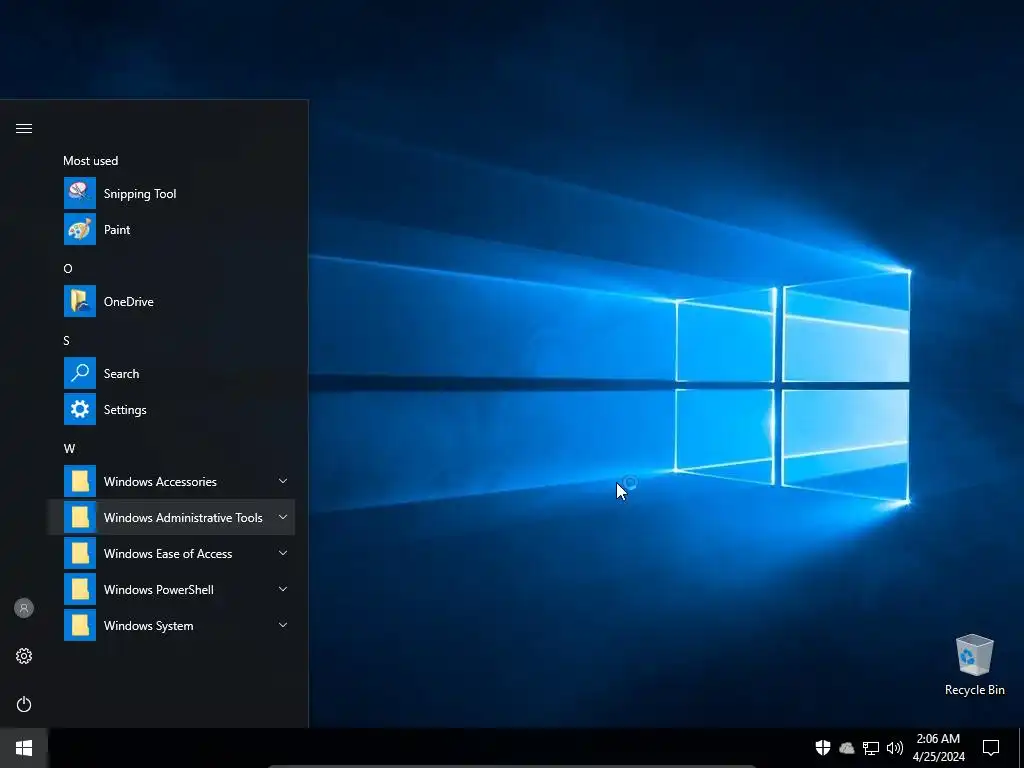1024x768 pixels.
Task: Click the 'Windows Ease of Access' label text
Action: [168, 554]
